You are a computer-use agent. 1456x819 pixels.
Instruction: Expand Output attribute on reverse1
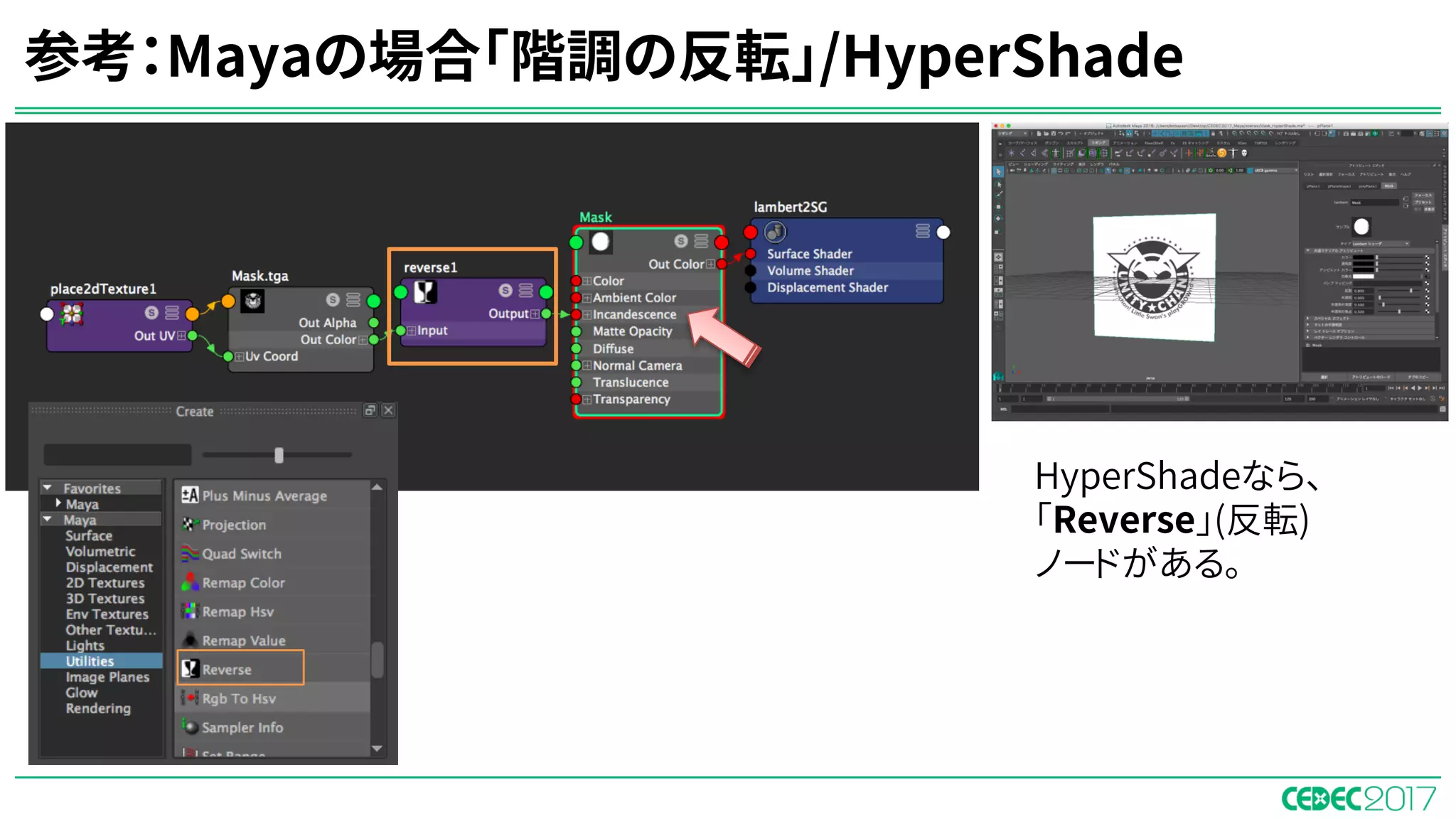535,314
